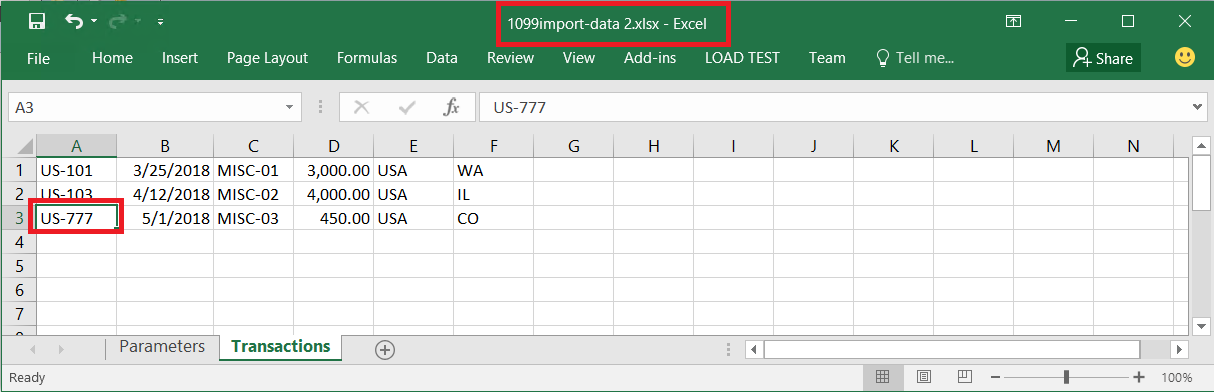Switch to Page Layout view icon
Image resolution: width=1214 pixels, height=392 pixels.
924,378
